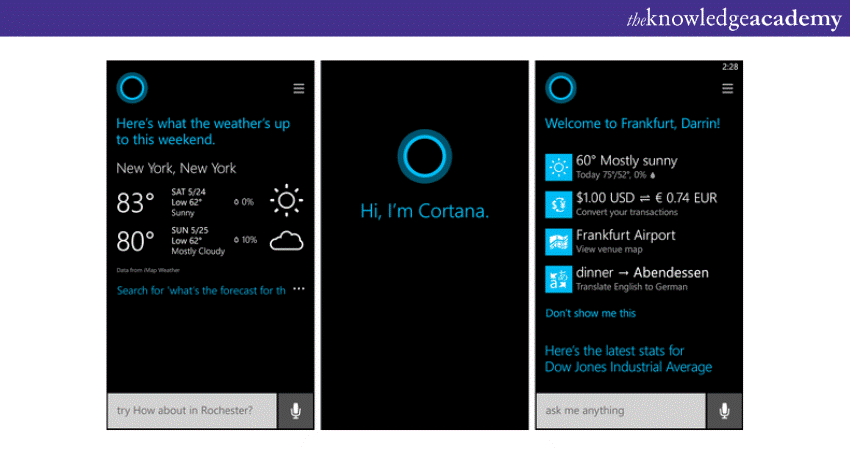Tap the microphone on the right phone

[x=724, y=410]
